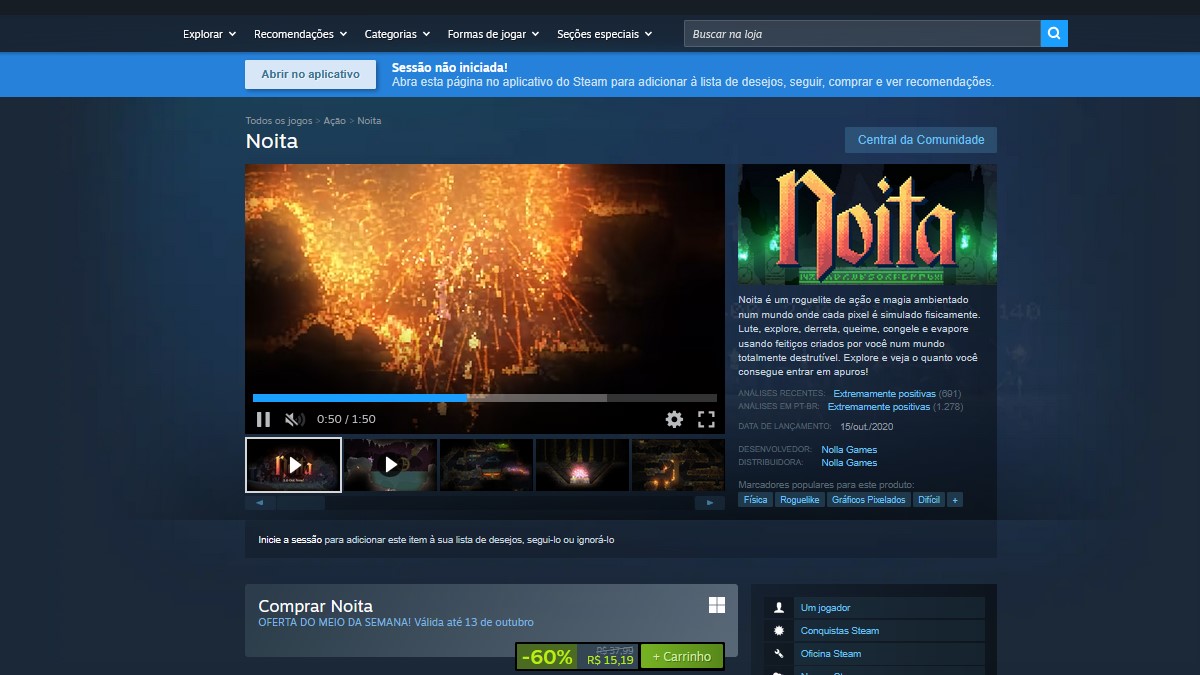
Task: Select the second video thumbnail
Action: [389, 464]
